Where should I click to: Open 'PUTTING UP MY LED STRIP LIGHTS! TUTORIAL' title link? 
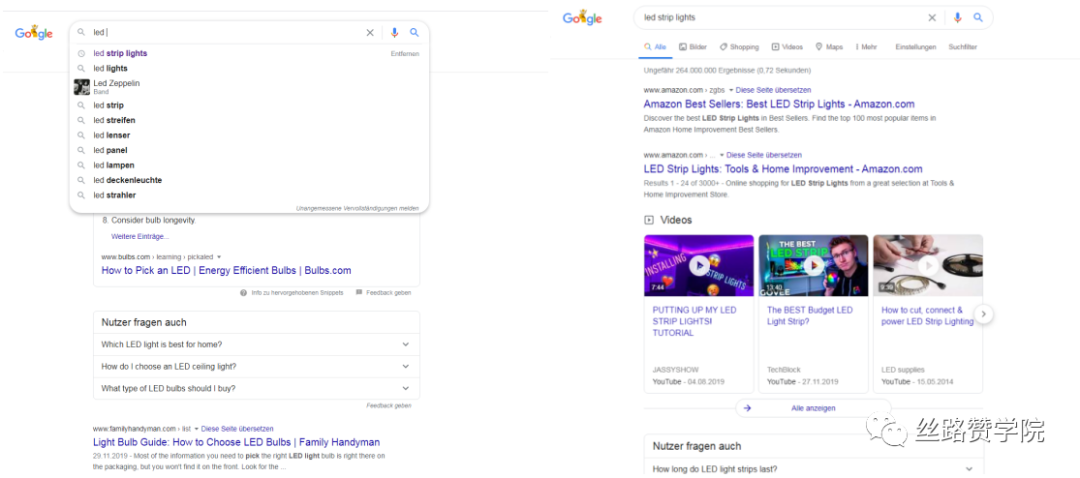click(x=694, y=321)
